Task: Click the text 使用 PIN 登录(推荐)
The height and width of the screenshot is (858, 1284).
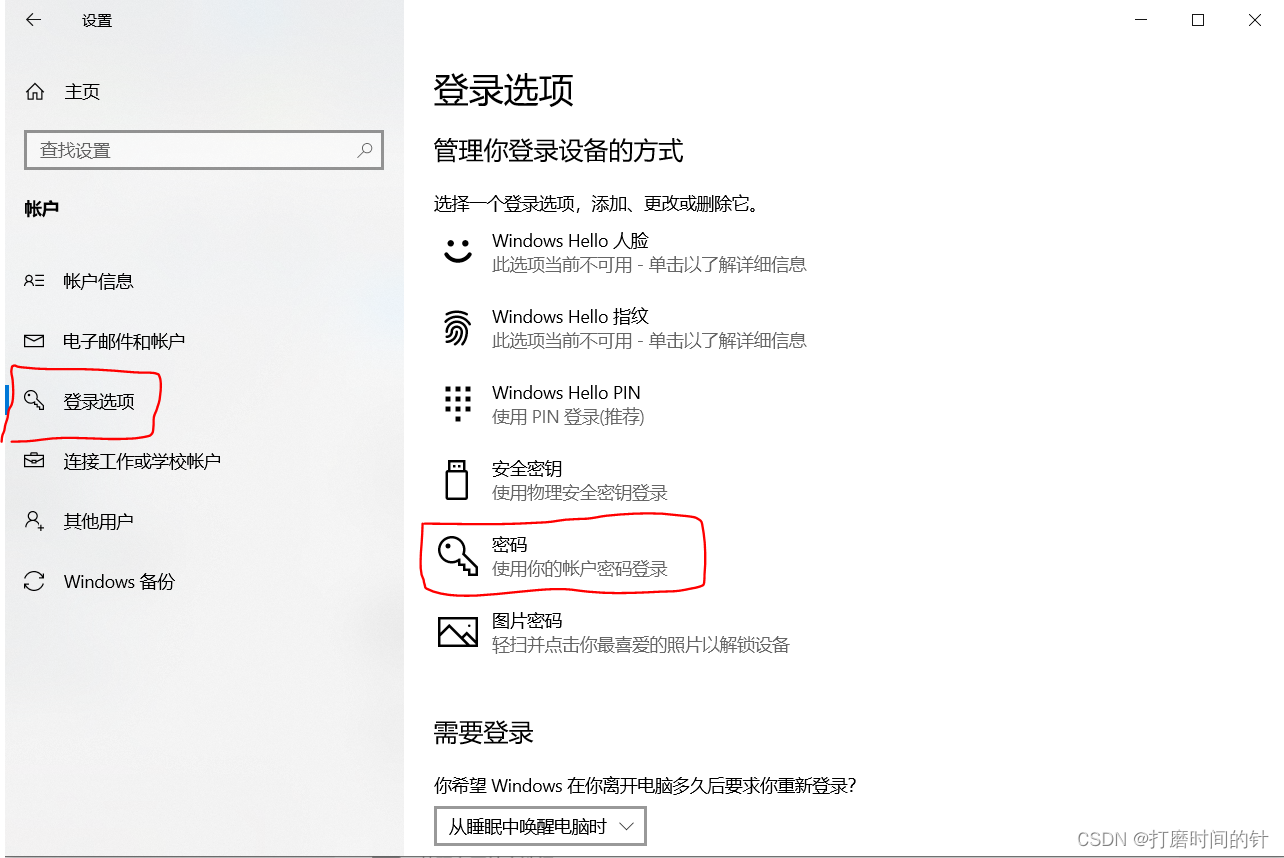Action: click(x=568, y=417)
